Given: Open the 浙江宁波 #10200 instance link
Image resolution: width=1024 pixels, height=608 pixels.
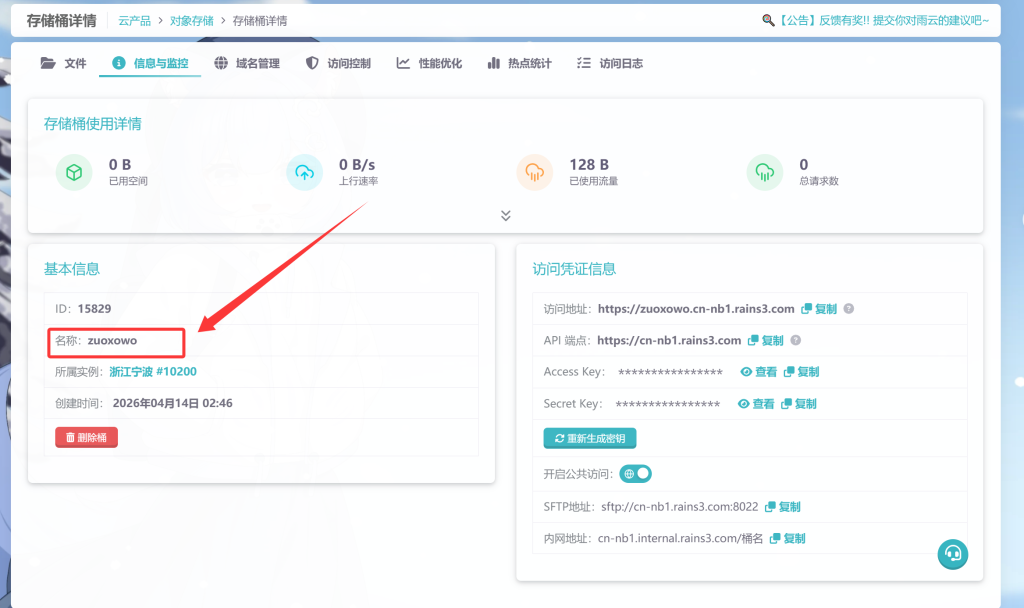Looking at the screenshot, I should pyautogui.click(x=153, y=372).
